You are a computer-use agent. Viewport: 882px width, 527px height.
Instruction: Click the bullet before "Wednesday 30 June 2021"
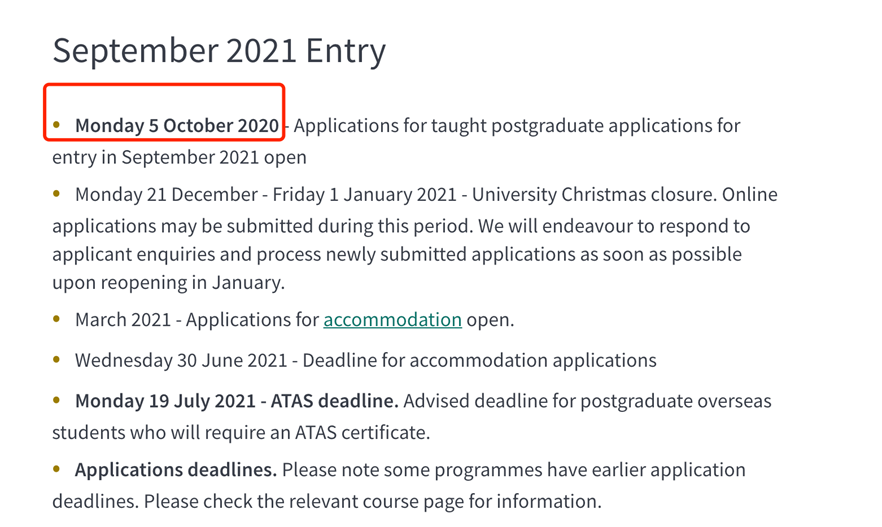click(x=57, y=359)
